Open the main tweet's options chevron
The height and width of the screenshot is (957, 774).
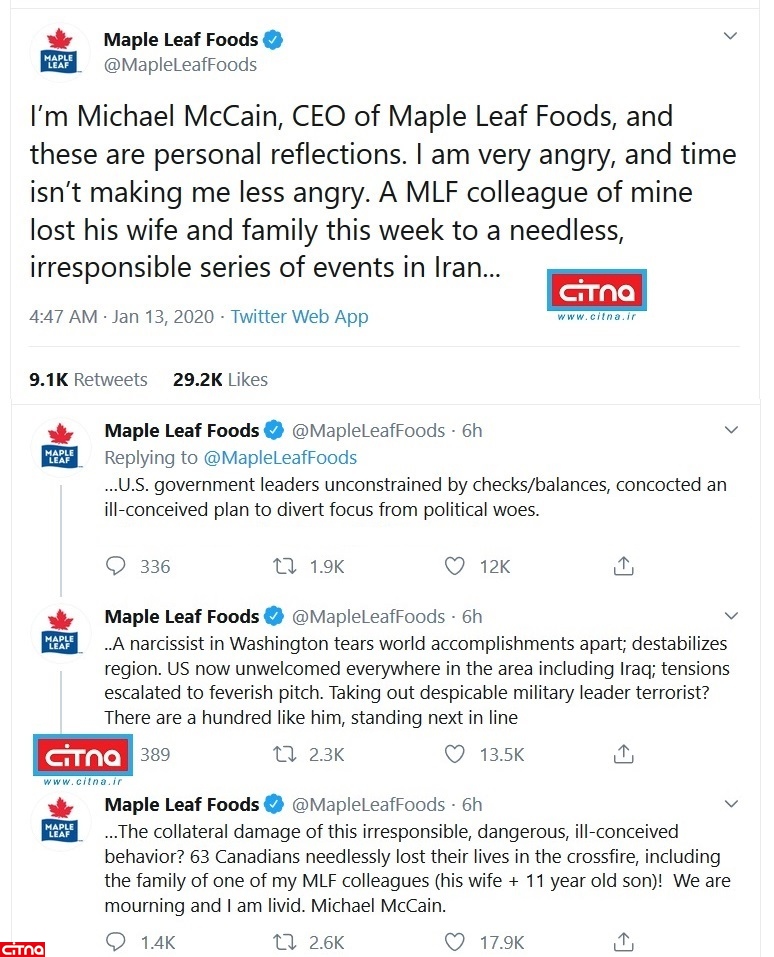tap(731, 36)
